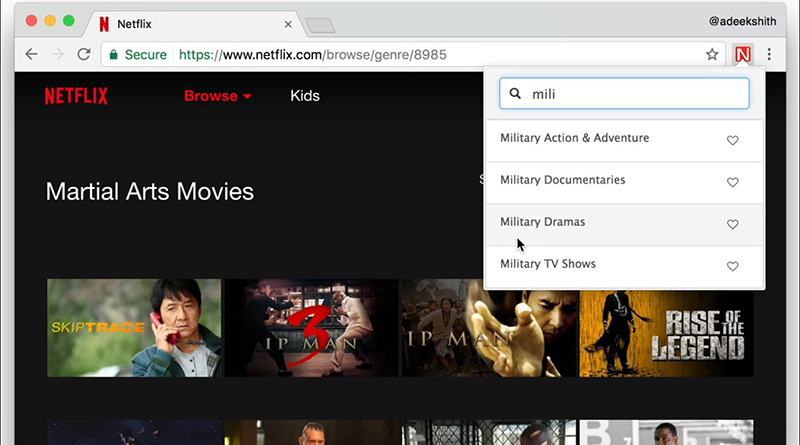Expand the Browse dropdown menu

point(217,96)
